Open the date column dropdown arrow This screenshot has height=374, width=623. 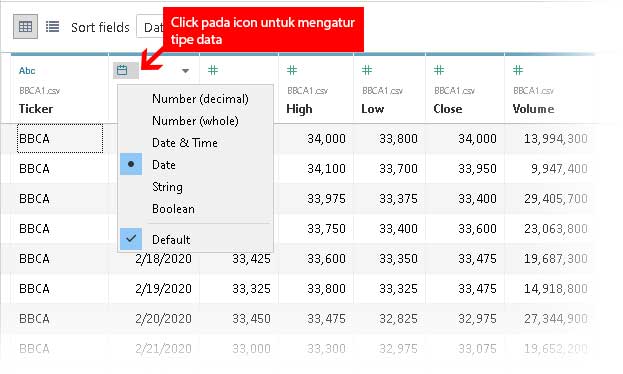[x=185, y=71]
